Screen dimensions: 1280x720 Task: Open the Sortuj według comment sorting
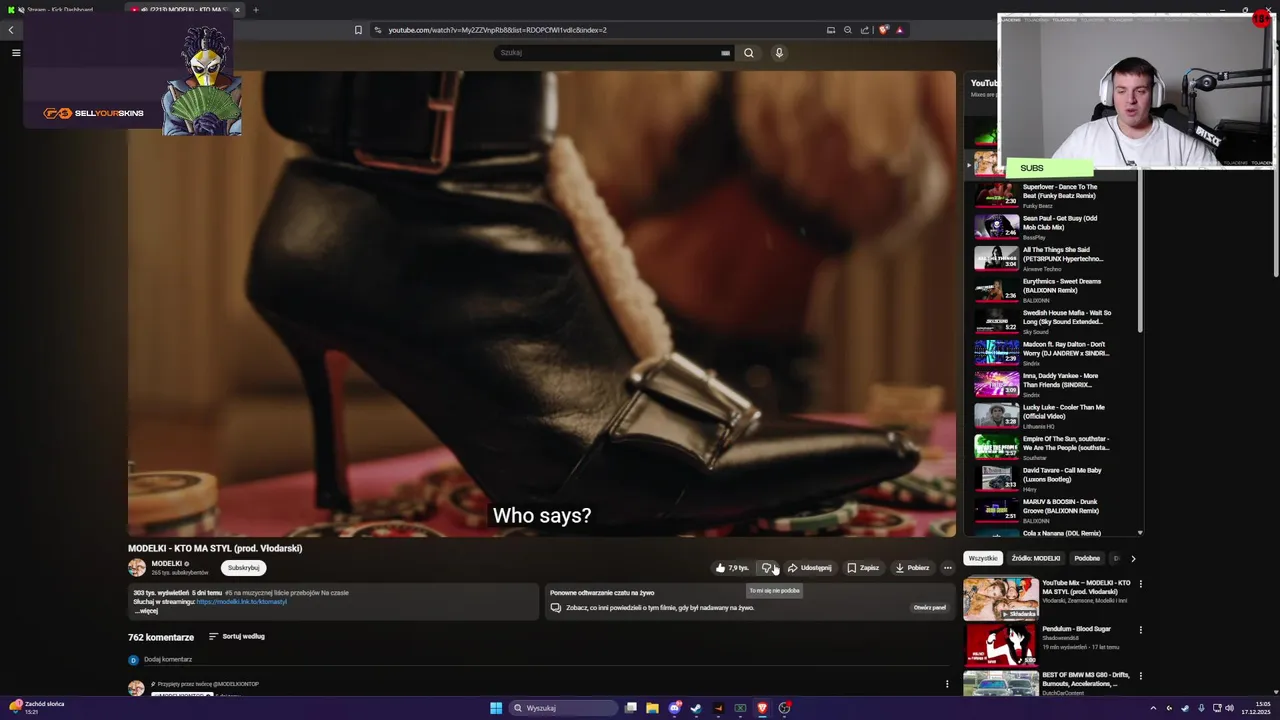[237, 636]
